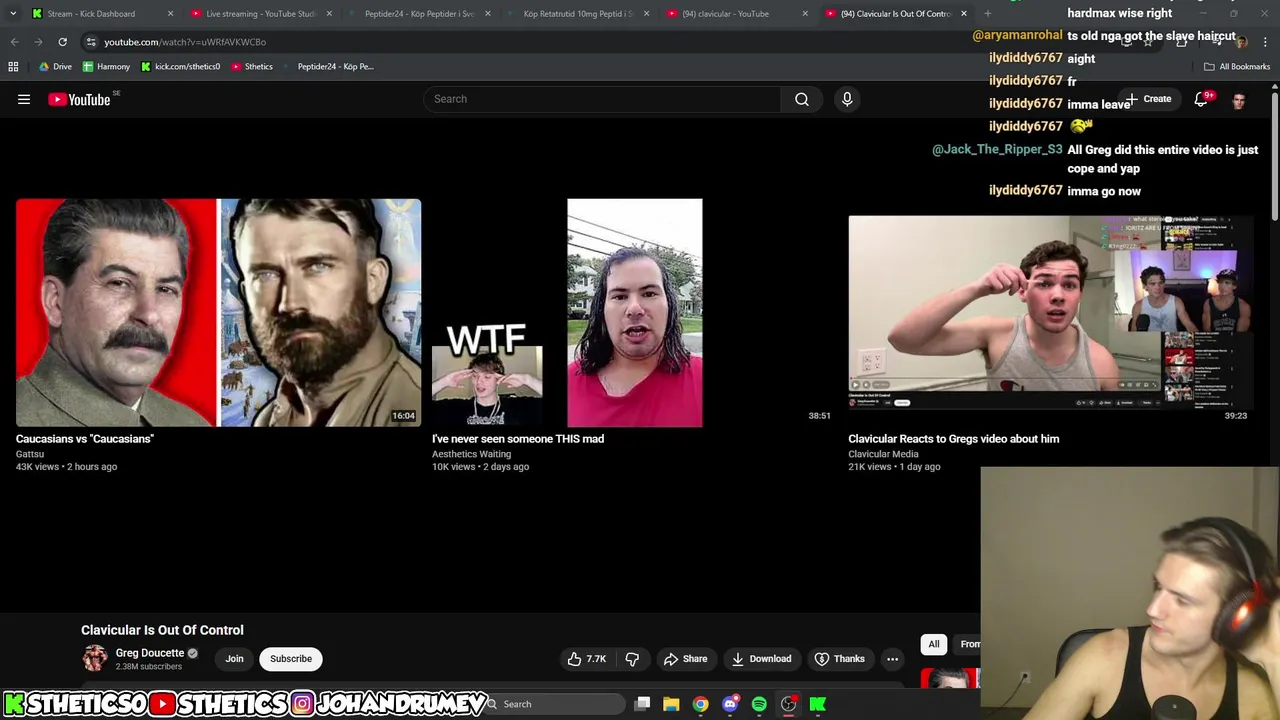This screenshot has width=1280, height=720.
Task: Open the Kick app from the taskbar
Action: click(x=818, y=704)
